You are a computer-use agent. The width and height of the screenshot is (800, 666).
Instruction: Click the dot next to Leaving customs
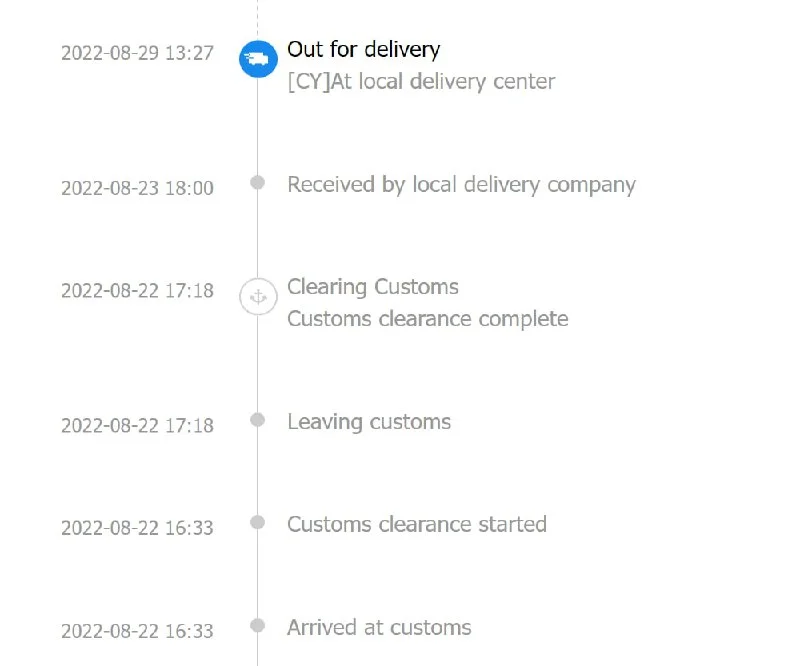[258, 420]
